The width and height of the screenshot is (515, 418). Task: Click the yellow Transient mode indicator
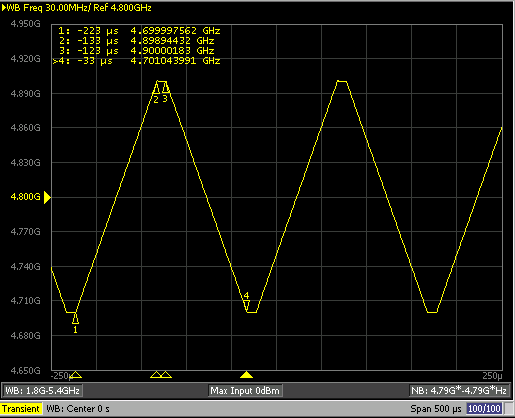pyautogui.click(x=21, y=409)
